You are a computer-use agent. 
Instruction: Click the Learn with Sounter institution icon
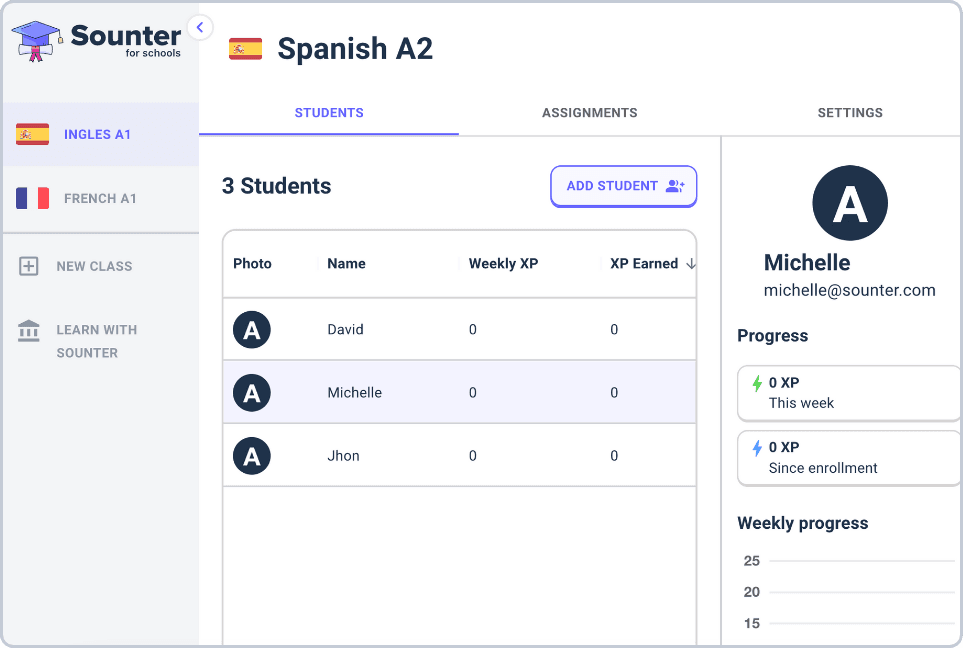(x=29, y=330)
